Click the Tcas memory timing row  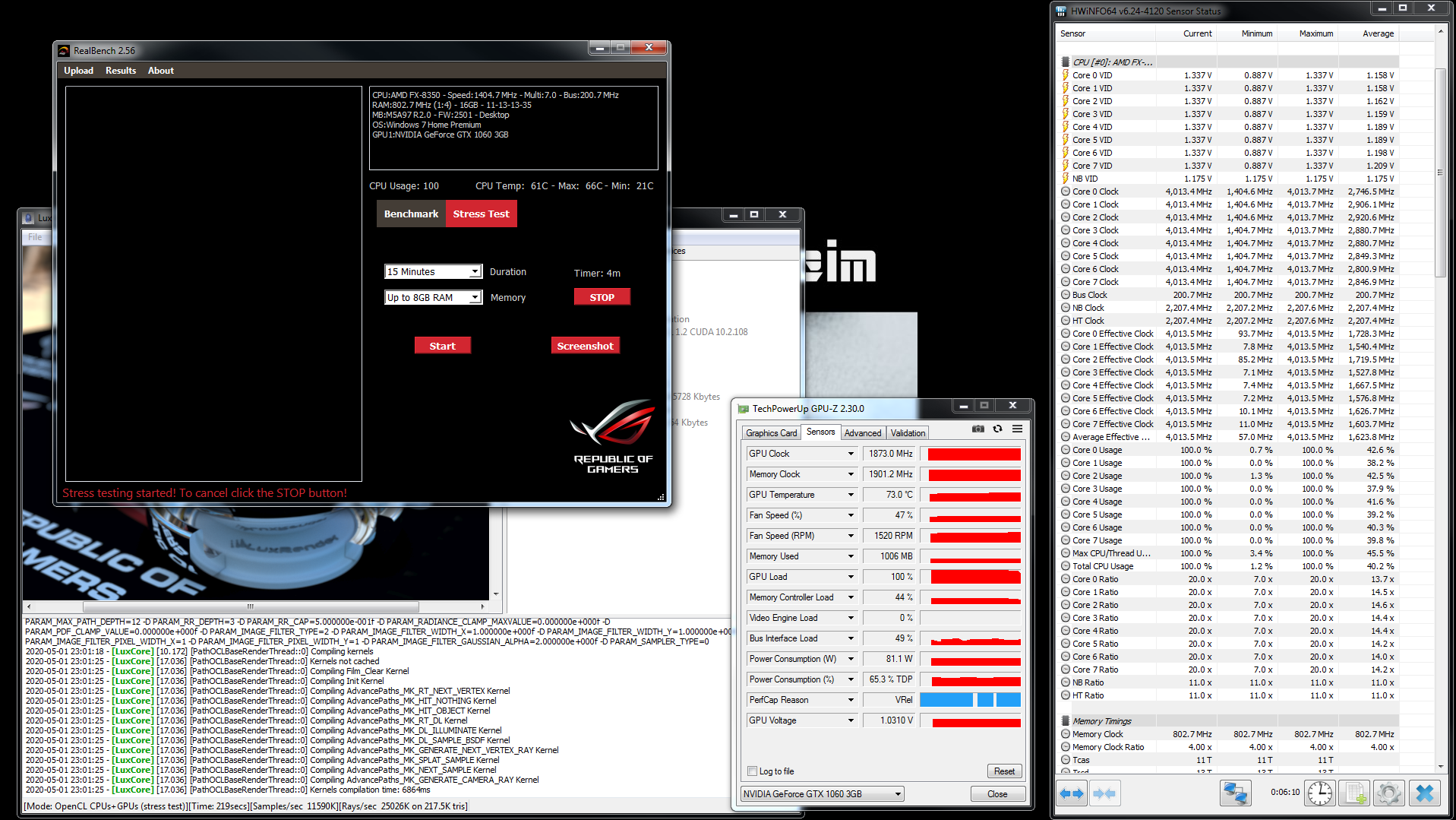click(x=1228, y=760)
